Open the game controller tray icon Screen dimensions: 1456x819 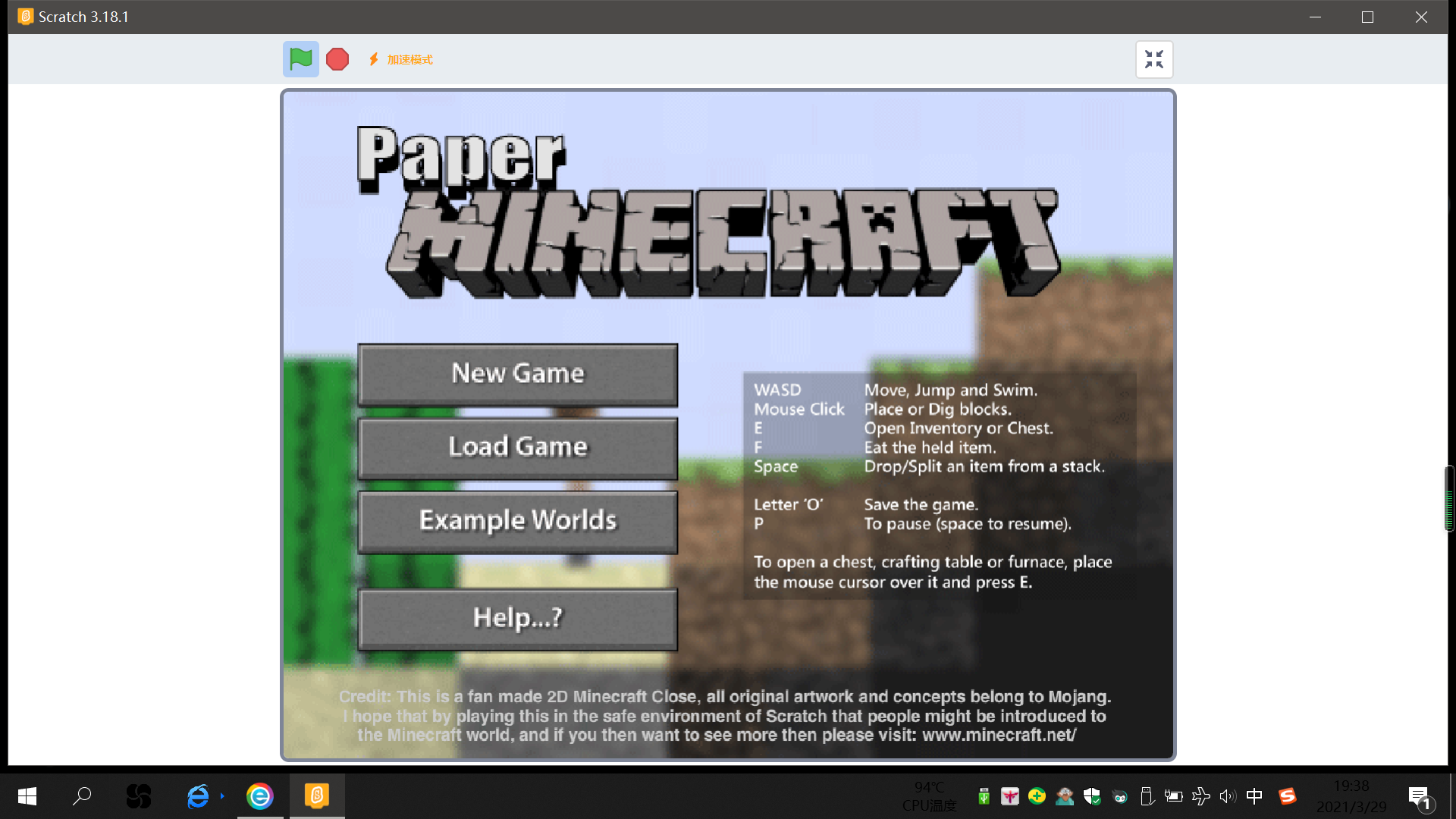point(1119,796)
